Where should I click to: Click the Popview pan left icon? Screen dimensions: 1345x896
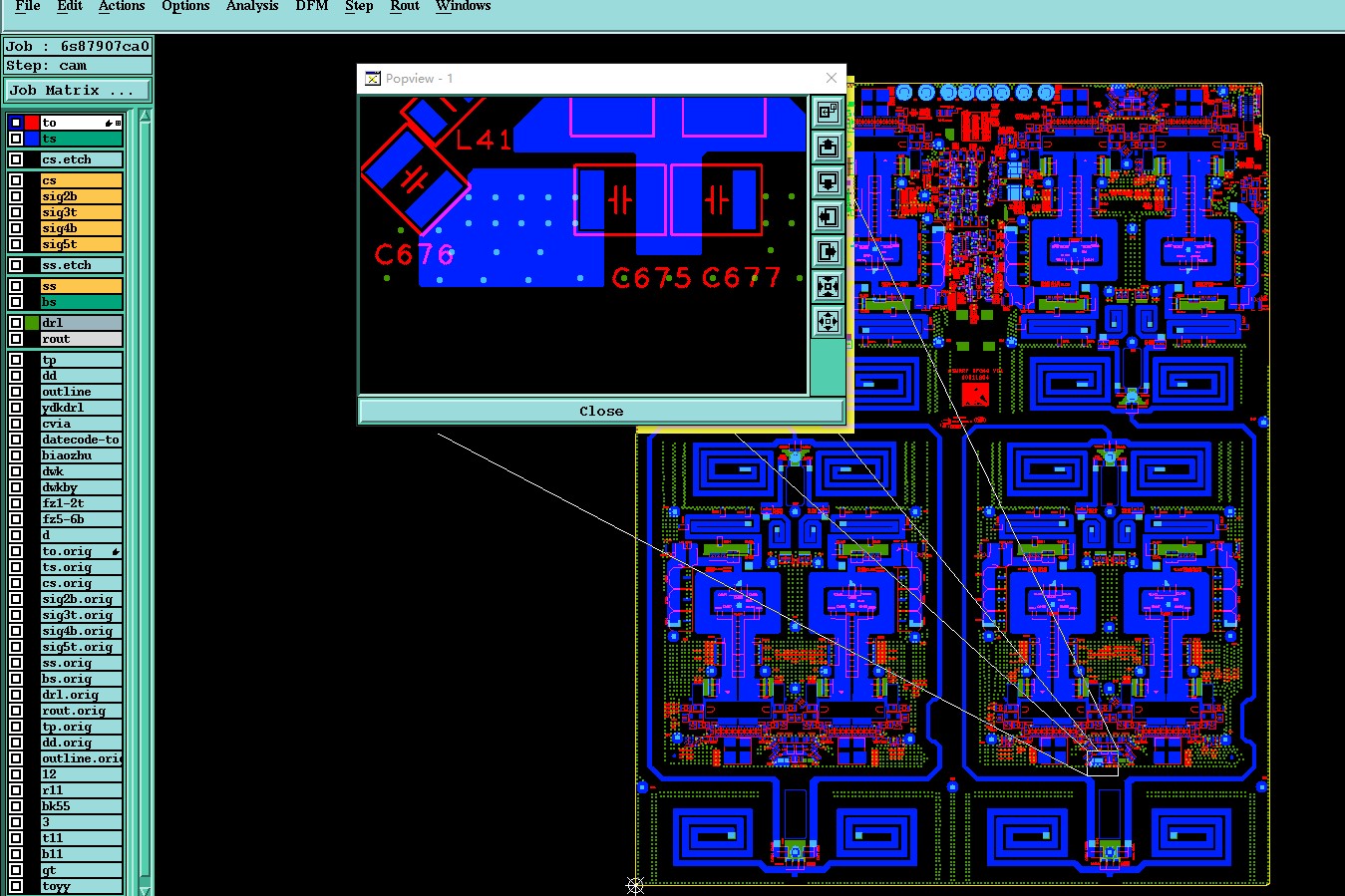click(x=828, y=216)
